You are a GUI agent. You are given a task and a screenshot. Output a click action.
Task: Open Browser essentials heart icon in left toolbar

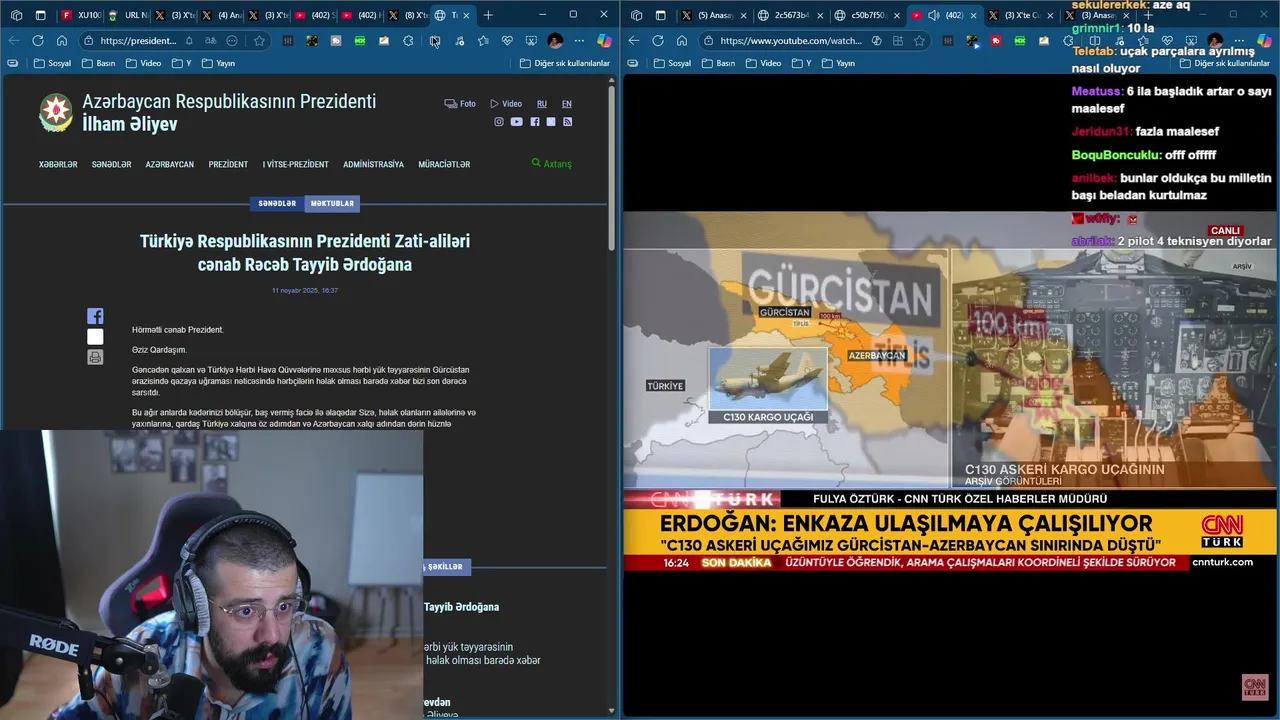coord(507,40)
